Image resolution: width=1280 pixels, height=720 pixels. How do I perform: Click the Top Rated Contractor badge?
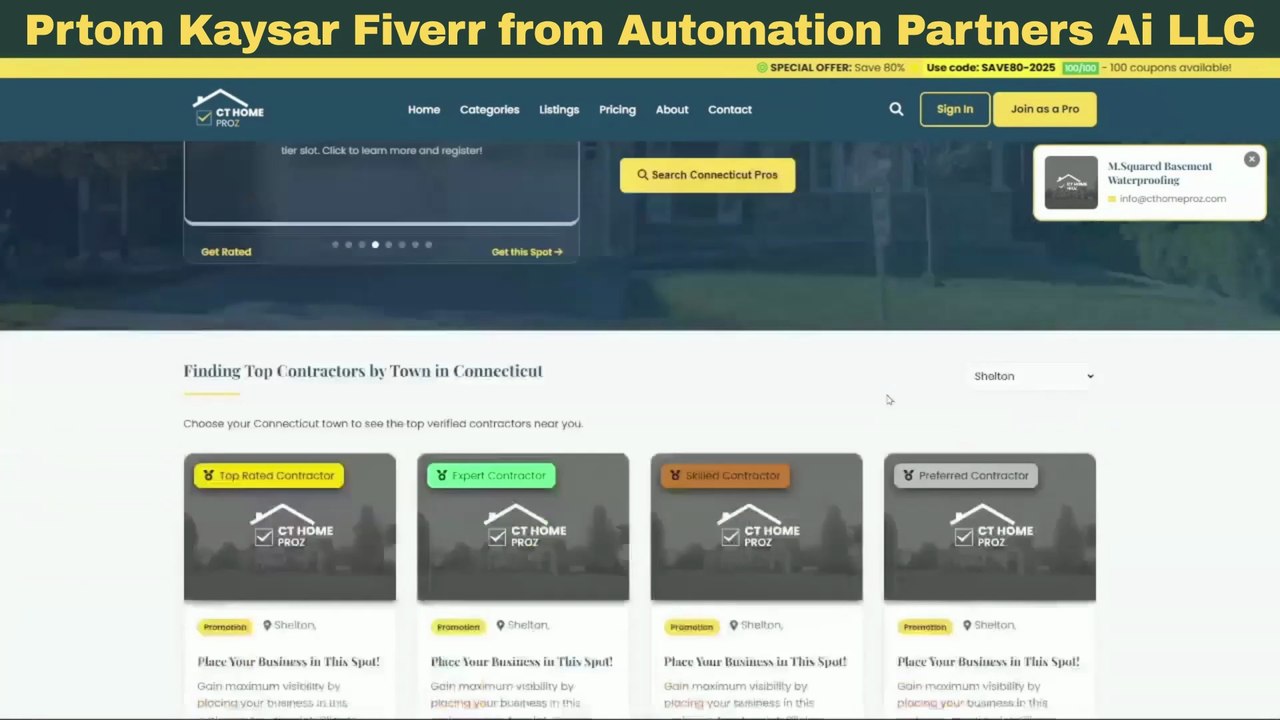(x=269, y=476)
